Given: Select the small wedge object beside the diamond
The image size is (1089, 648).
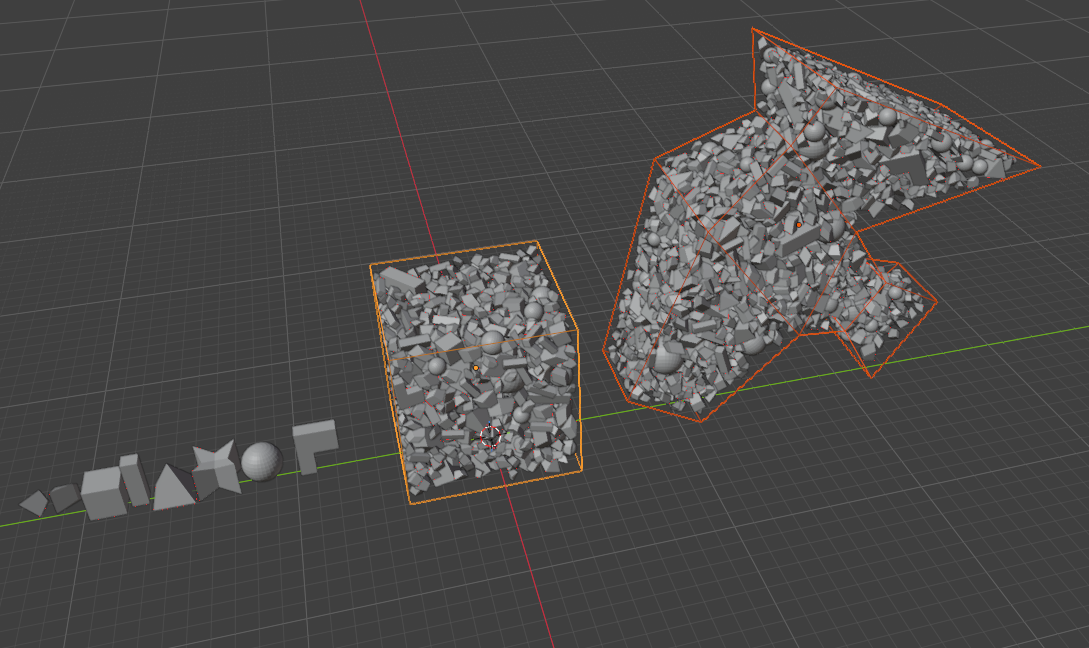Looking at the screenshot, I should pyautogui.click(x=64, y=497).
